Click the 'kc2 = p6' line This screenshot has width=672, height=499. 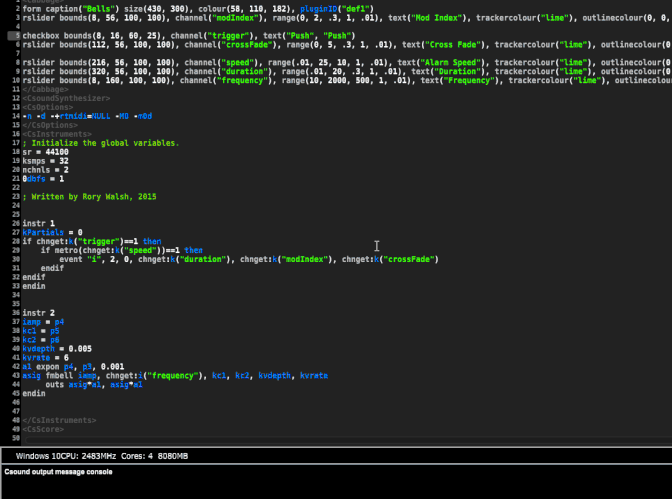coord(41,340)
